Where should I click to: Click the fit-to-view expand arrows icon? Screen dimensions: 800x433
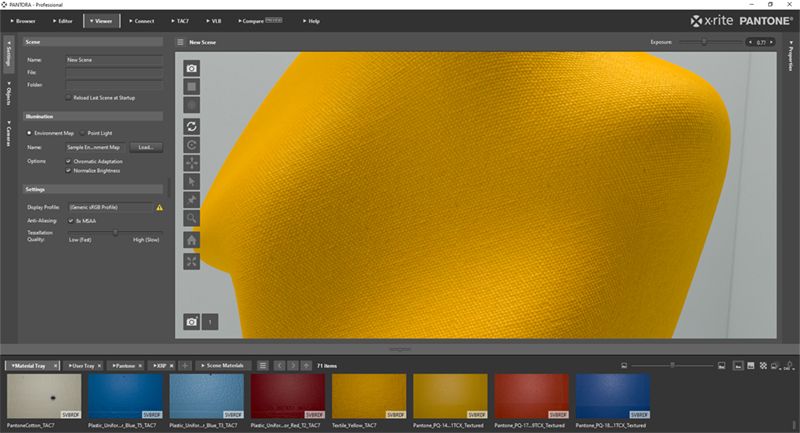(x=191, y=262)
